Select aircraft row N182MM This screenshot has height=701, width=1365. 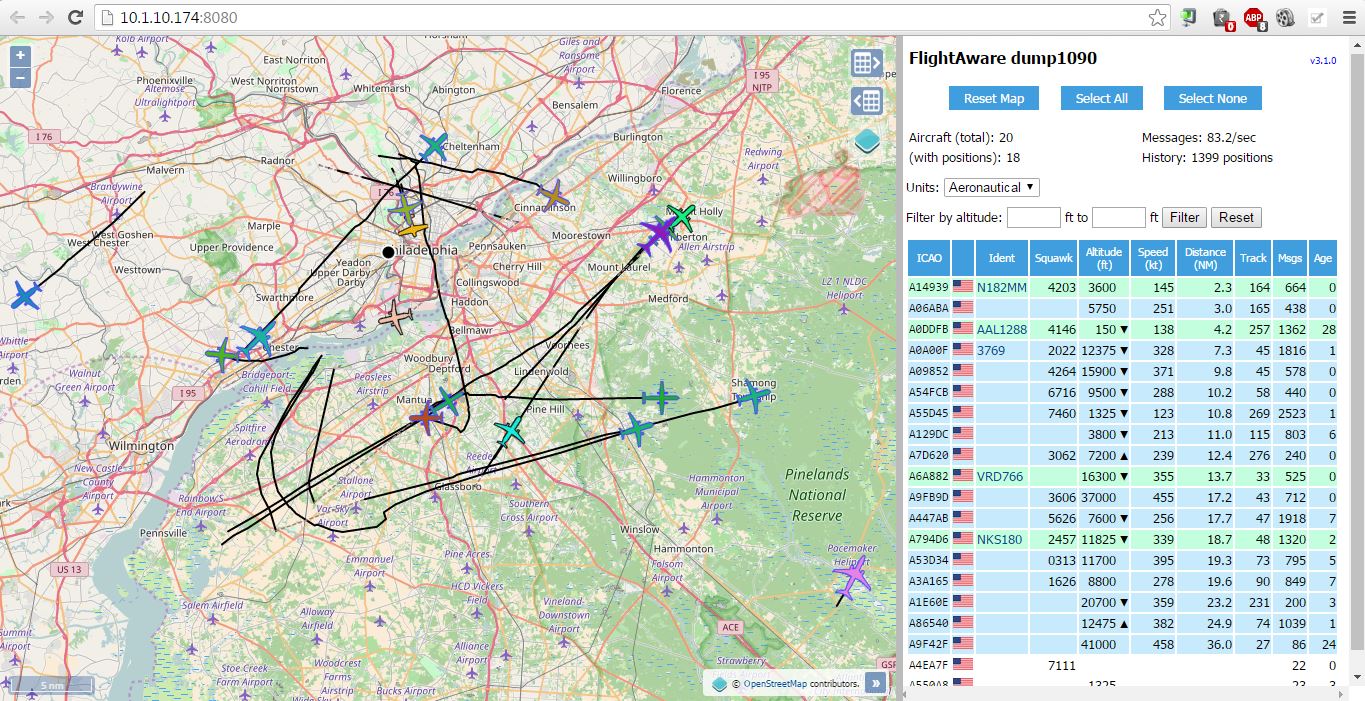[x=1122, y=287]
